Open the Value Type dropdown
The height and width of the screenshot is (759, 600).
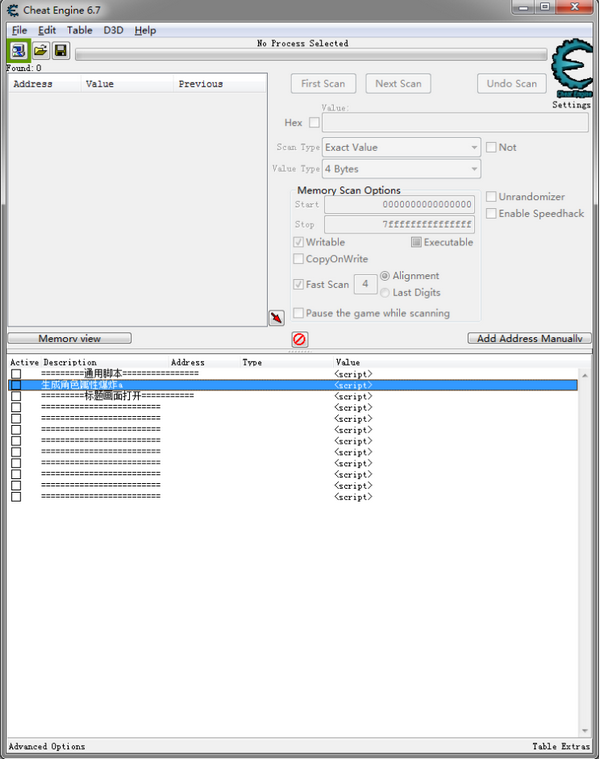pyautogui.click(x=401, y=169)
